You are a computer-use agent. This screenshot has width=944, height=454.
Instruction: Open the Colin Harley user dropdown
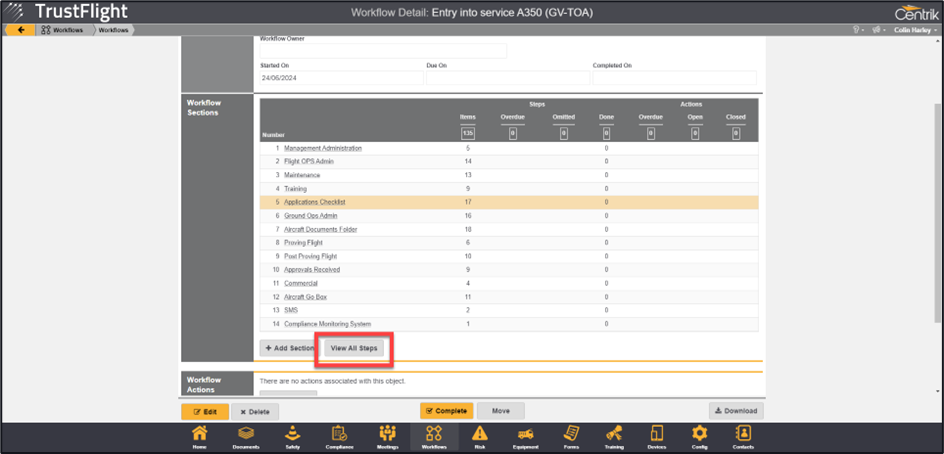point(913,30)
